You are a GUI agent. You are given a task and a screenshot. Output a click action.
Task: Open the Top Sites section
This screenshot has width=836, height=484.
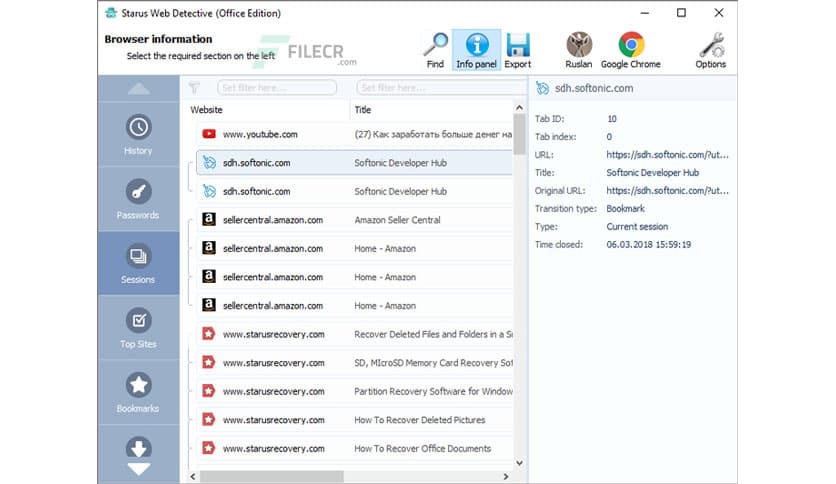[139, 328]
